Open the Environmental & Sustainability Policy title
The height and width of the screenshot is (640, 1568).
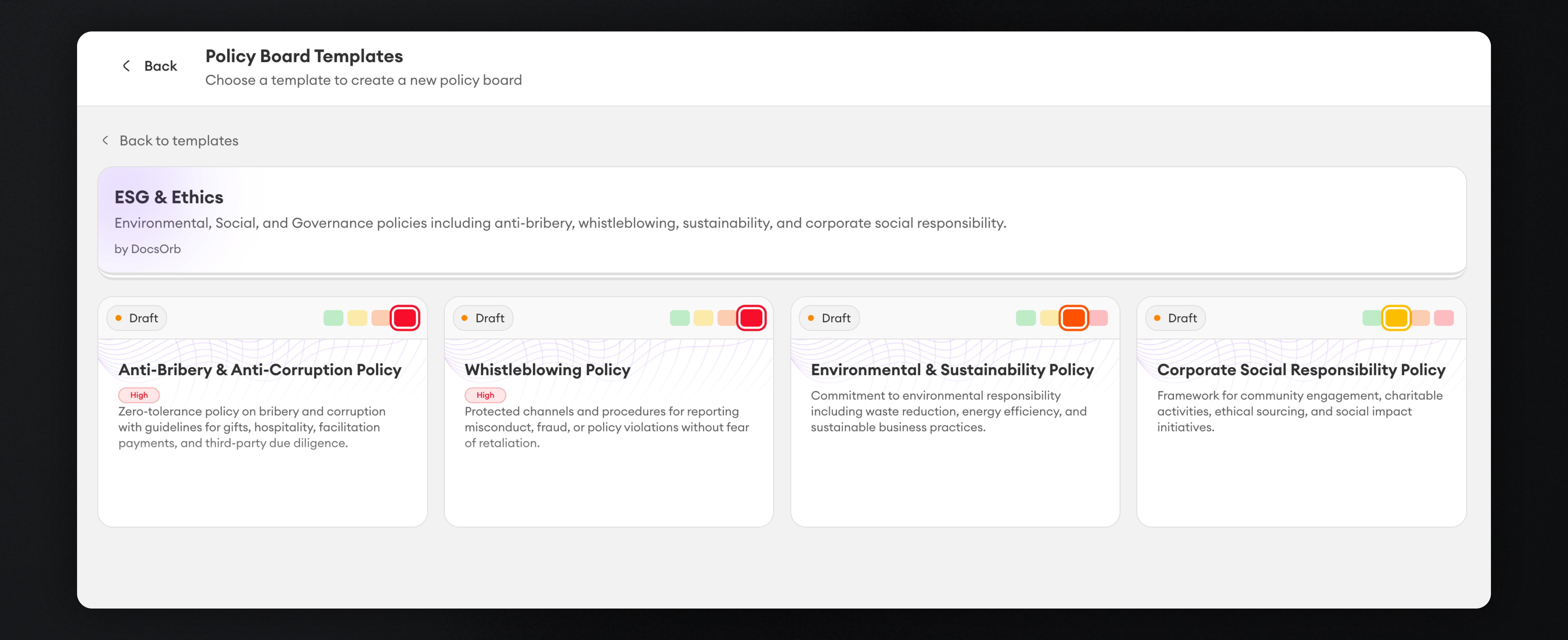coord(952,370)
